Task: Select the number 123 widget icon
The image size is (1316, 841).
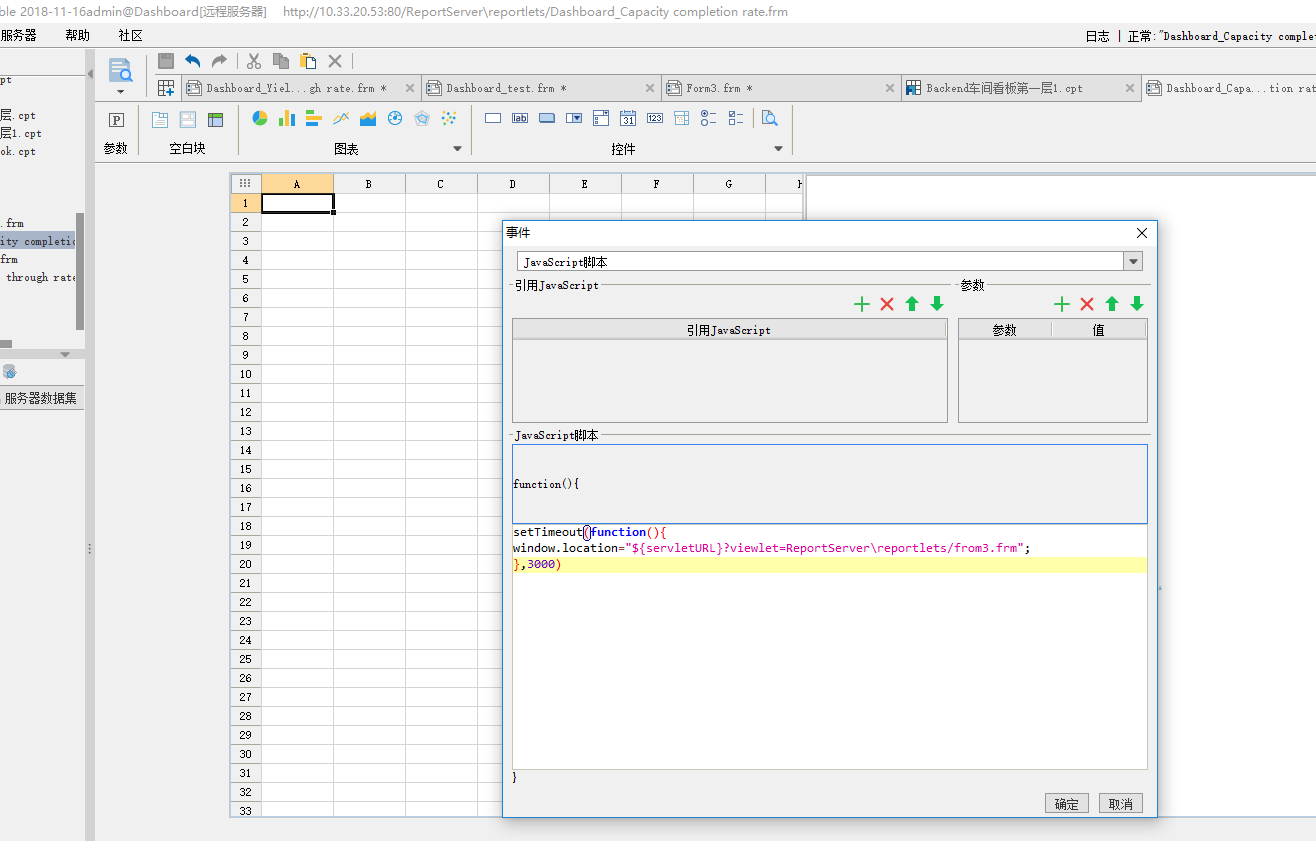Action: pos(655,118)
